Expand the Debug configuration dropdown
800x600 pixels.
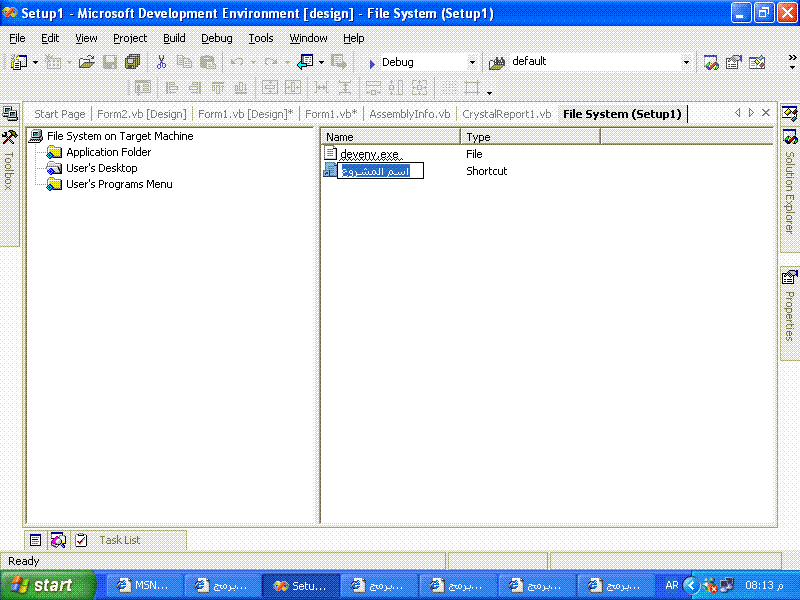472,63
